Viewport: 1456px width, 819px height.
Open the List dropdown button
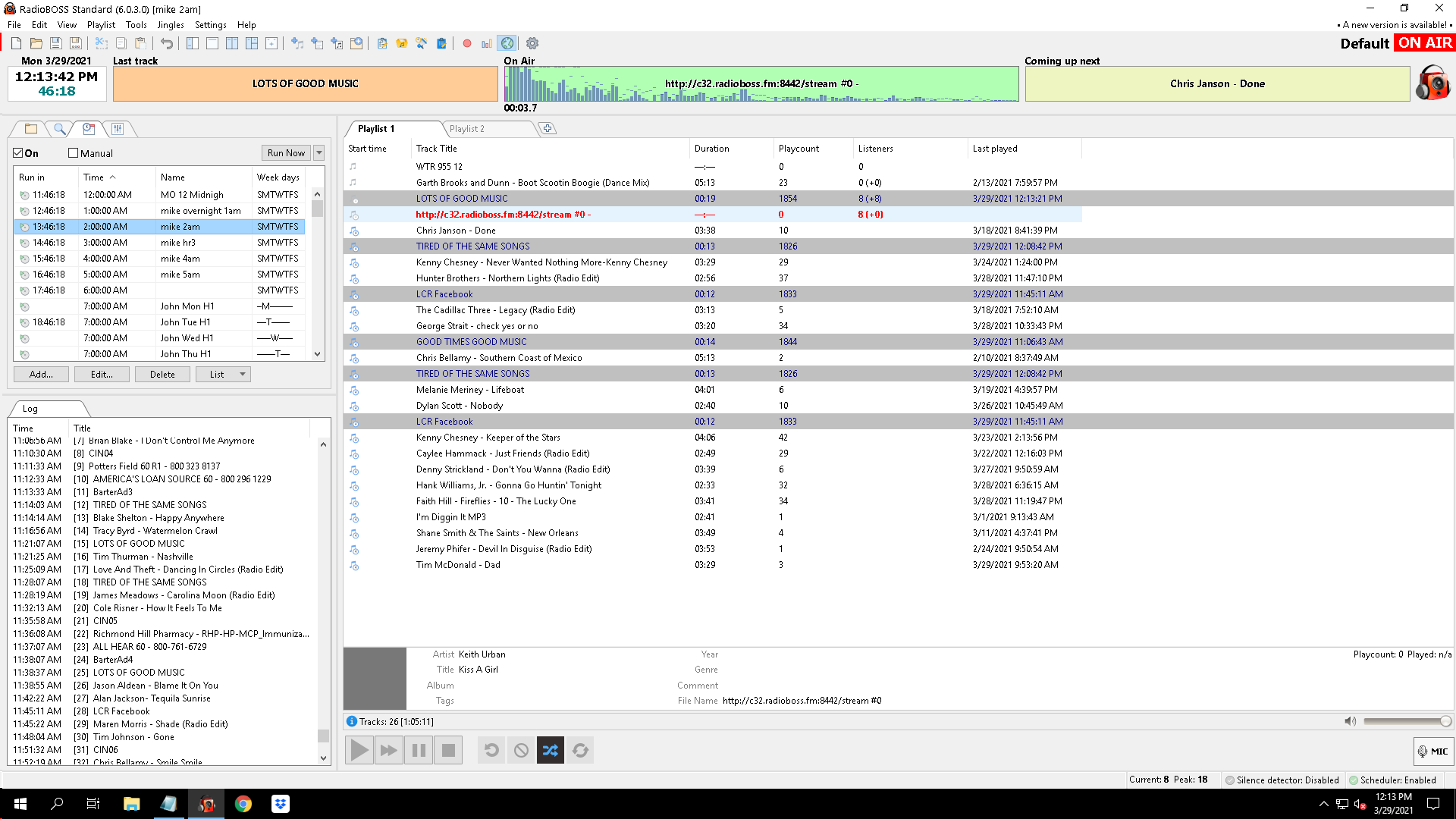[x=223, y=375]
